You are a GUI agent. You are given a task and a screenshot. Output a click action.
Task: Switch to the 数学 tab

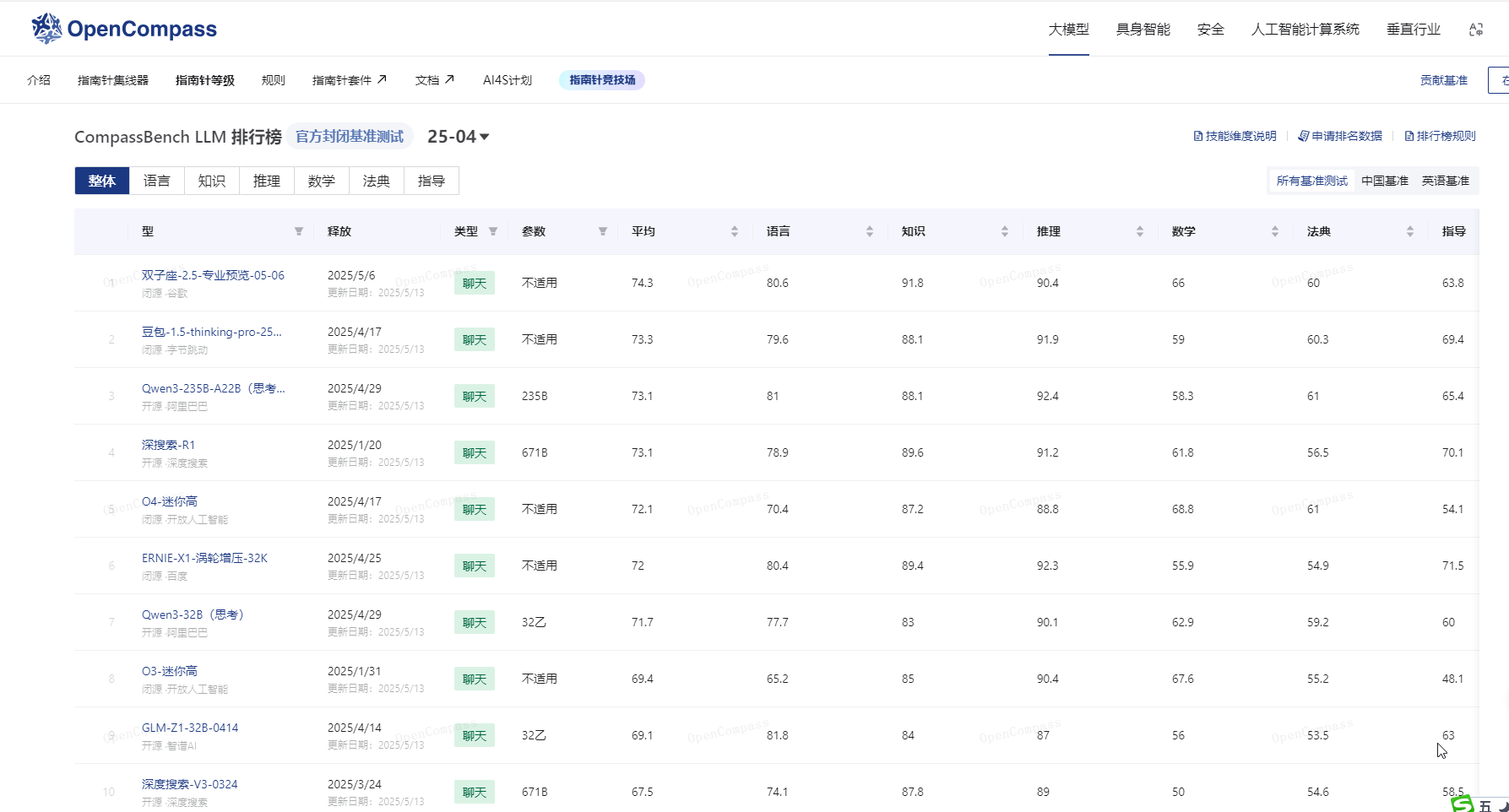coord(322,181)
